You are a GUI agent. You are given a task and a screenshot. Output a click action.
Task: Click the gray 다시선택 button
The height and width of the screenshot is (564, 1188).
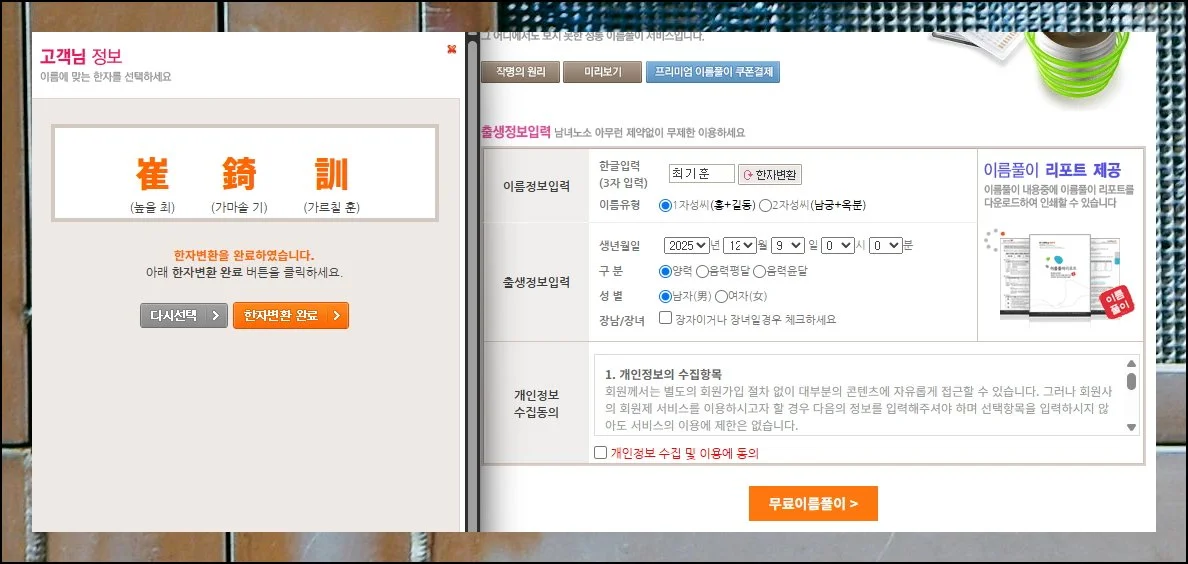pyautogui.click(x=184, y=316)
